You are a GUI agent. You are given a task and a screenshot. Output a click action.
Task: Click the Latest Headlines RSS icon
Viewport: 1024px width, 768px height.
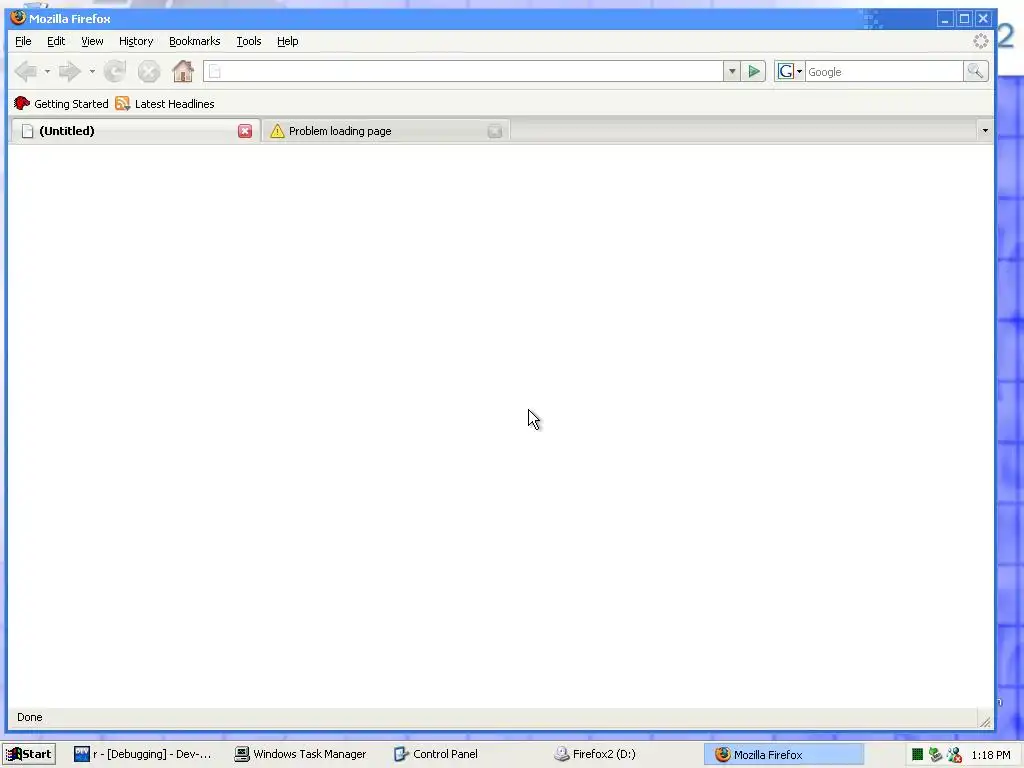point(122,104)
